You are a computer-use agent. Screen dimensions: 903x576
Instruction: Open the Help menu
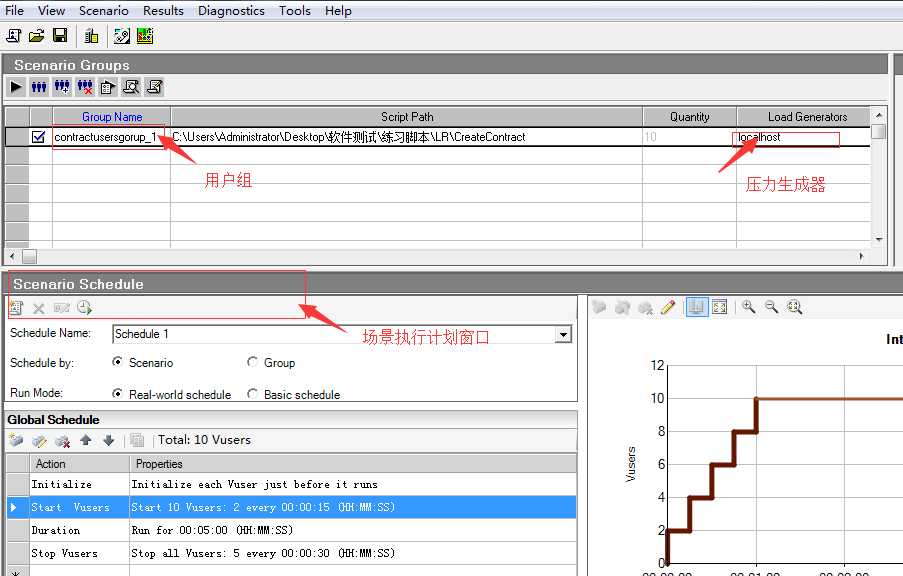click(338, 10)
